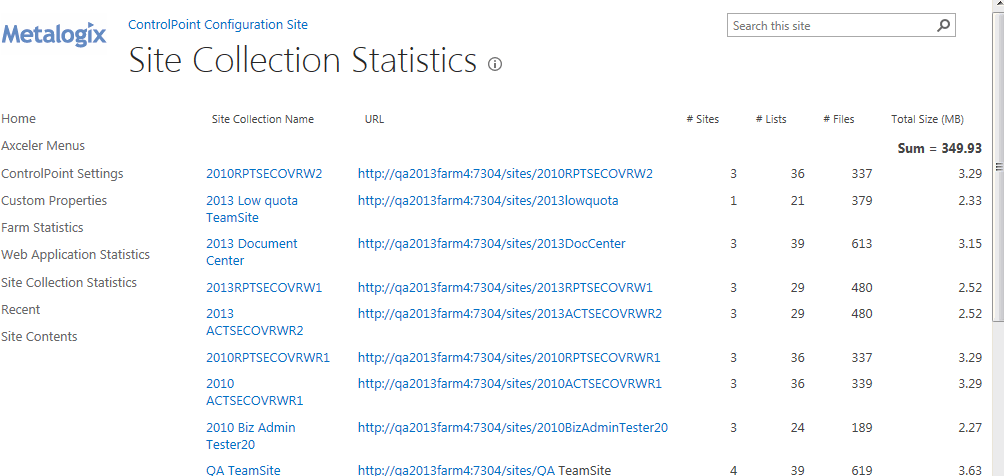This screenshot has width=1004, height=476.
Task: Open Site Contents from the sidebar
Action: point(39,337)
